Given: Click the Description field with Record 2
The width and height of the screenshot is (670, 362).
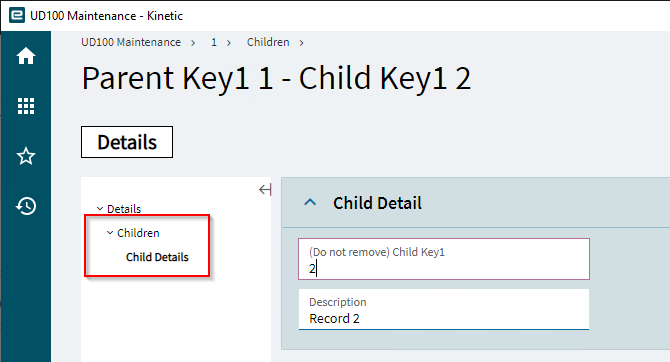Looking at the screenshot, I should [x=444, y=309].
